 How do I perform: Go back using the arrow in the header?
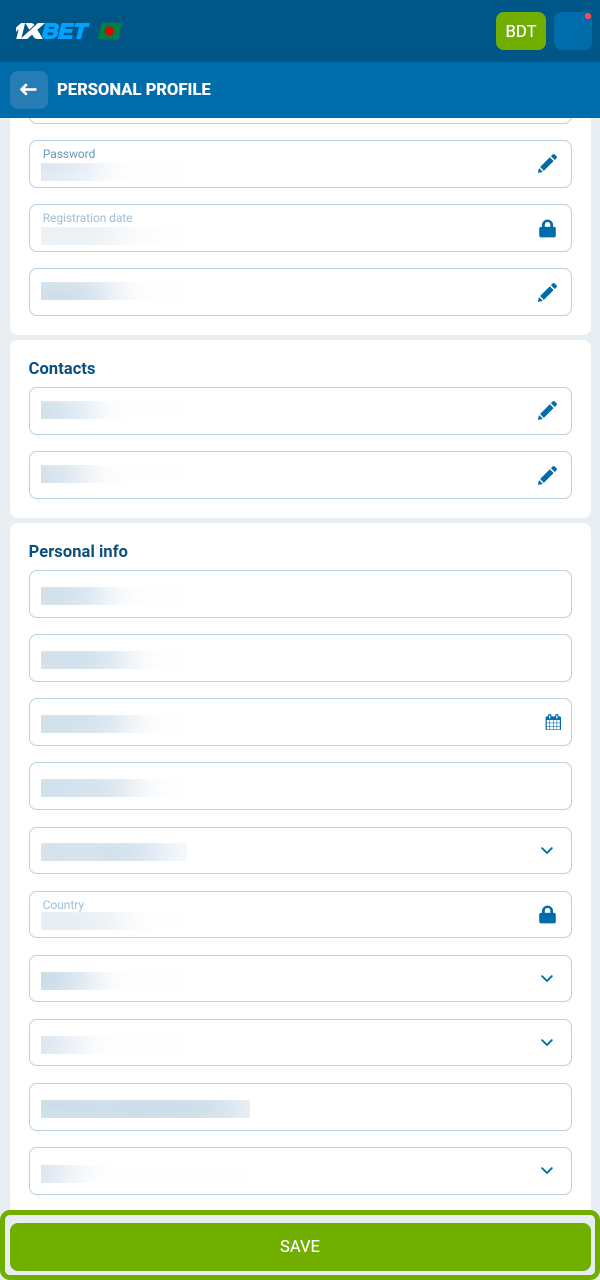pyautogui.click(x=29, y=89)
